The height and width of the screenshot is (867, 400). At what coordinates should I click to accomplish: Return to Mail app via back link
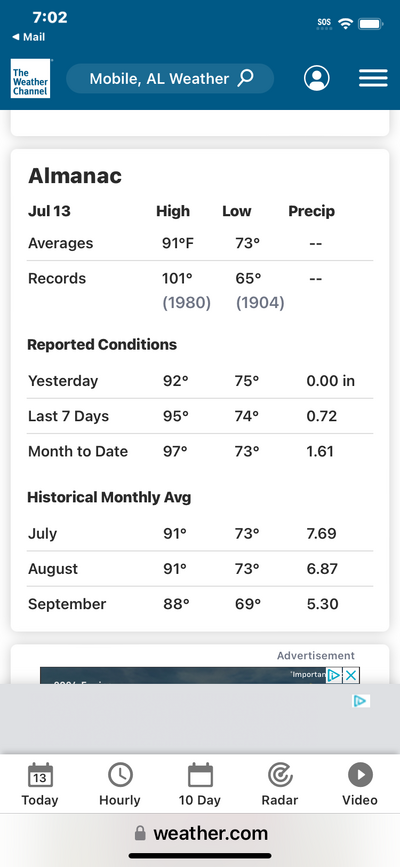(x=29, y=37)
